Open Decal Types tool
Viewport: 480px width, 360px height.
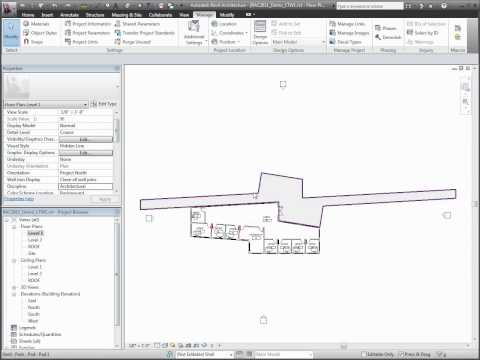pos(345,42)
